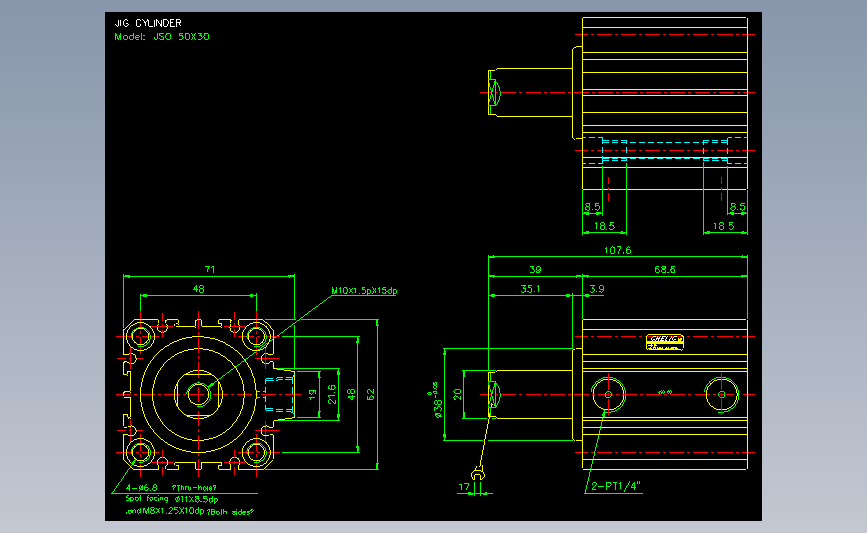Select the "18 5" dimension with the missing decimal
Screen dimensions: 867x533
[x=723, y=226]
